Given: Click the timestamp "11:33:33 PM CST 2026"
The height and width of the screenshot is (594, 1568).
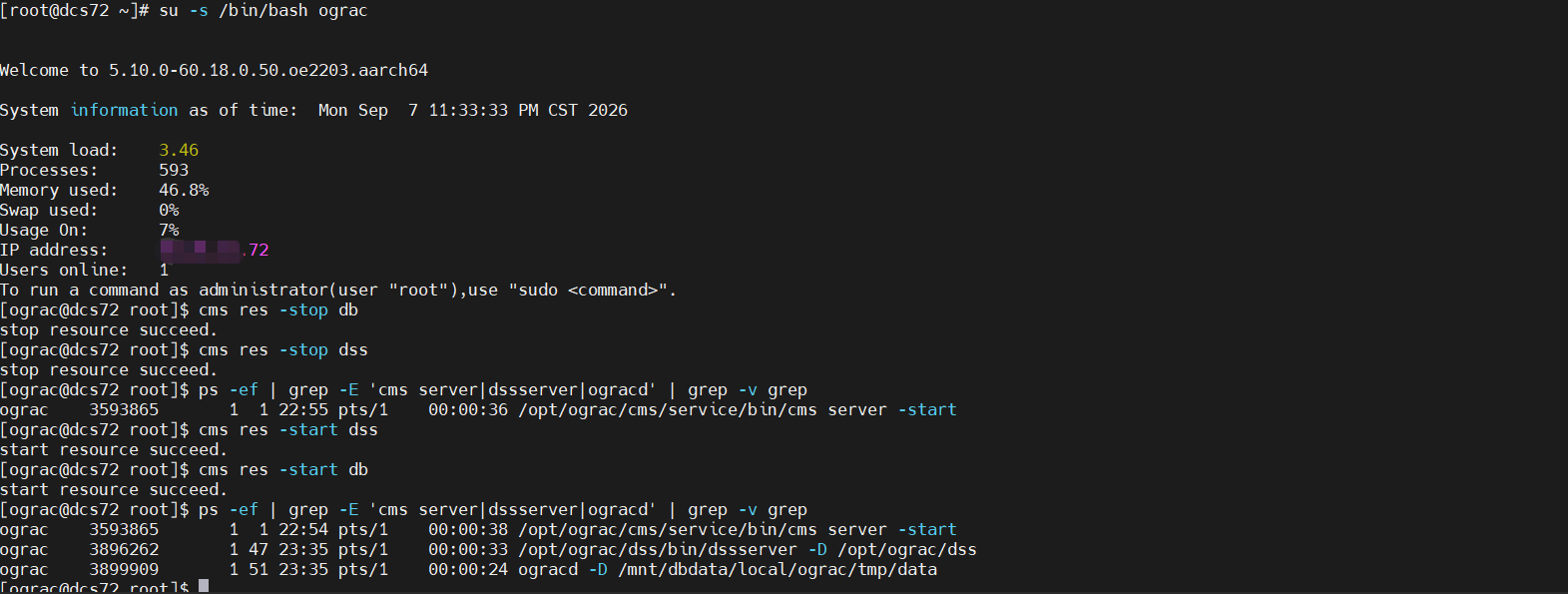Looking at the screenshot, I should pyautogui.click(x=528, y=110).
